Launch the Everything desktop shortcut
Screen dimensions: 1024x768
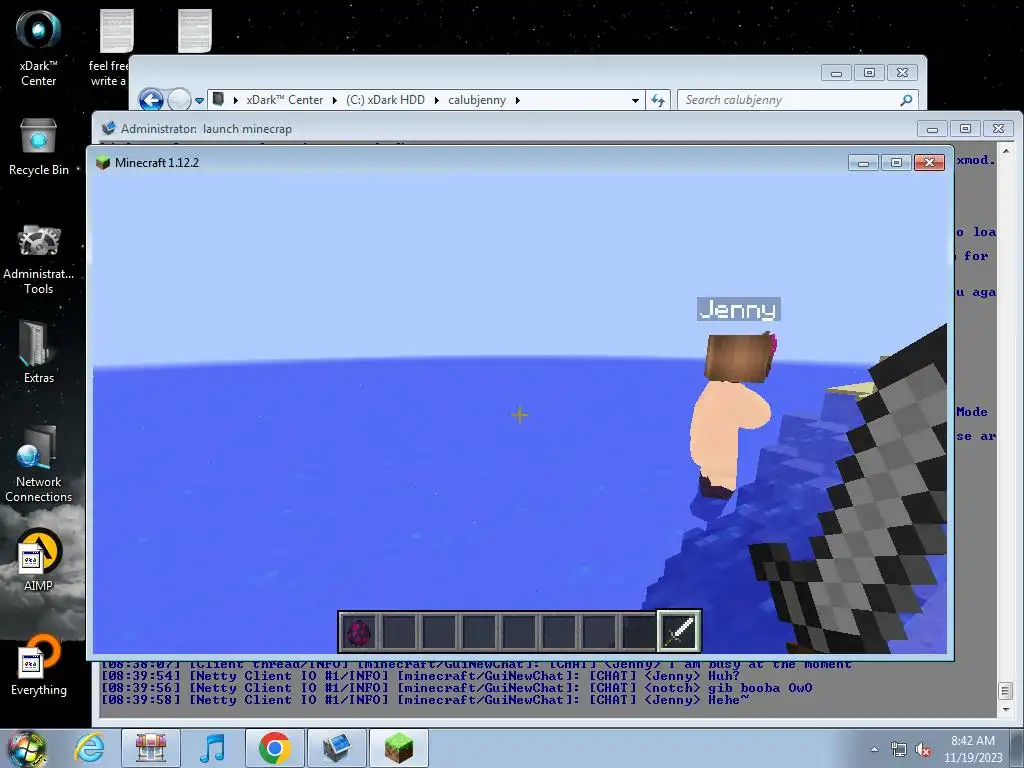(x=38, y=665)
